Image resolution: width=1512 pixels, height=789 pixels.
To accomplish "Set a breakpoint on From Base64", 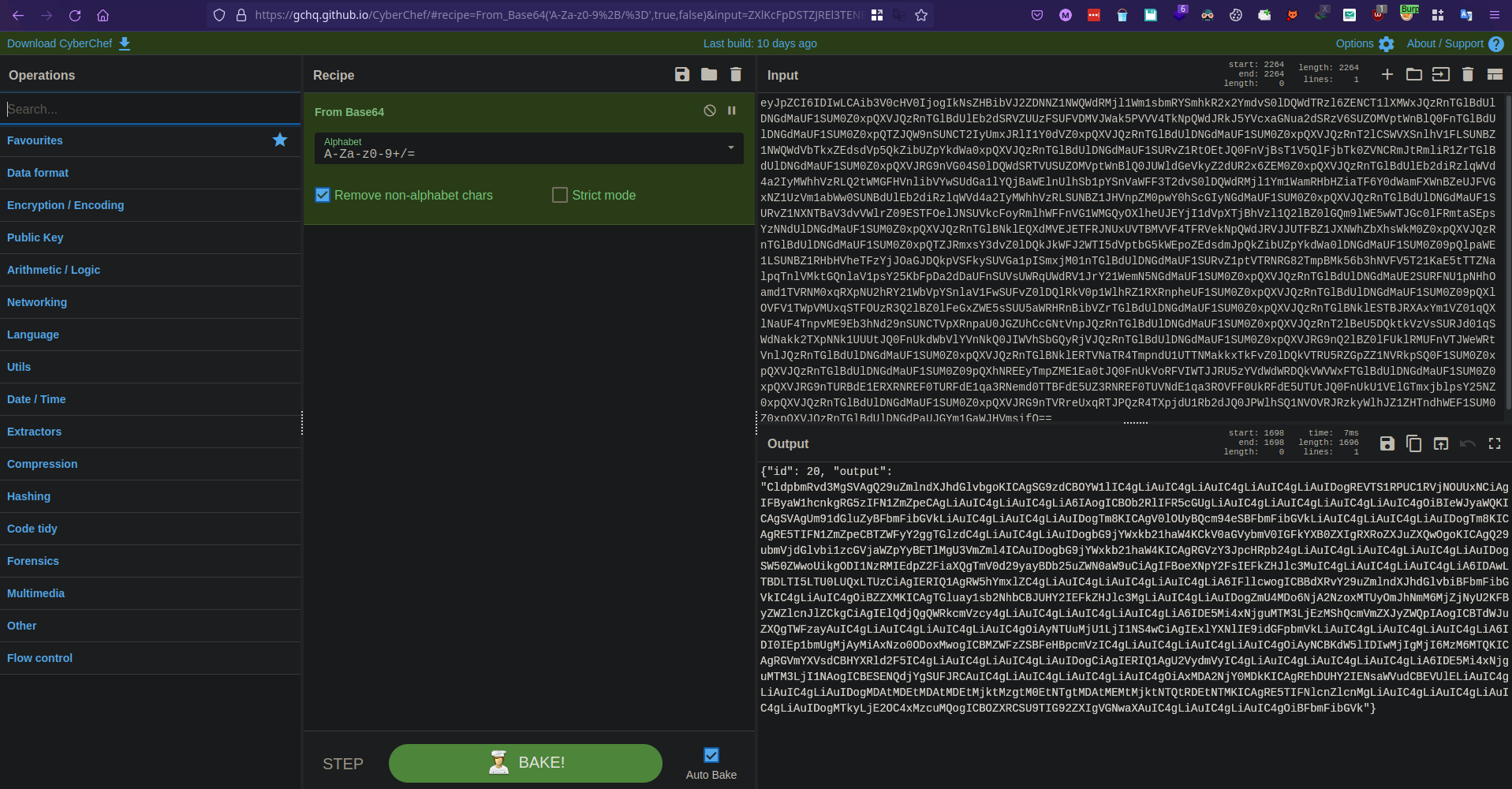I will (x=730, y=110).
